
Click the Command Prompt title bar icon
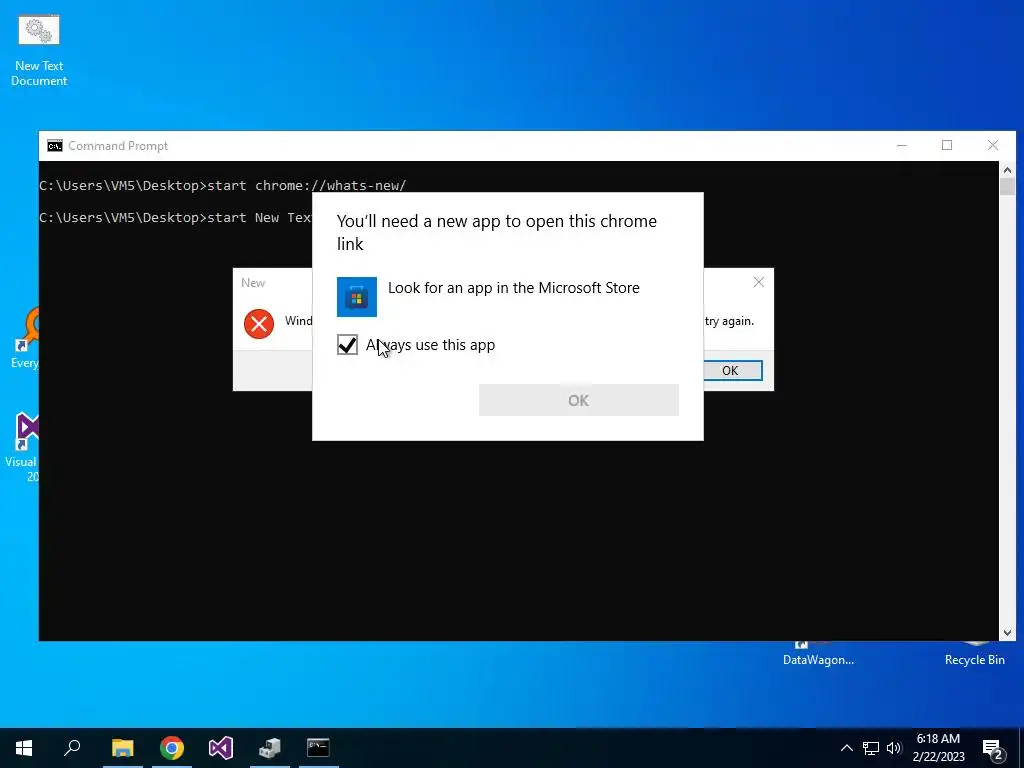pos(55,146)
